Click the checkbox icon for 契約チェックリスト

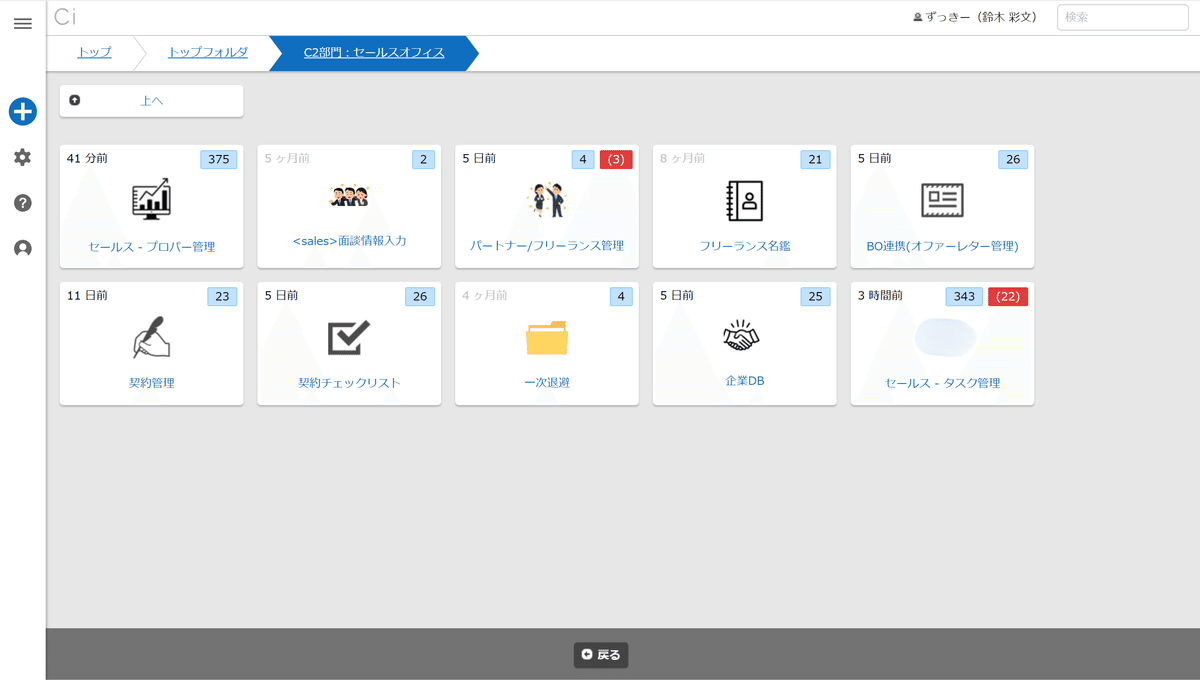point(349,337)
